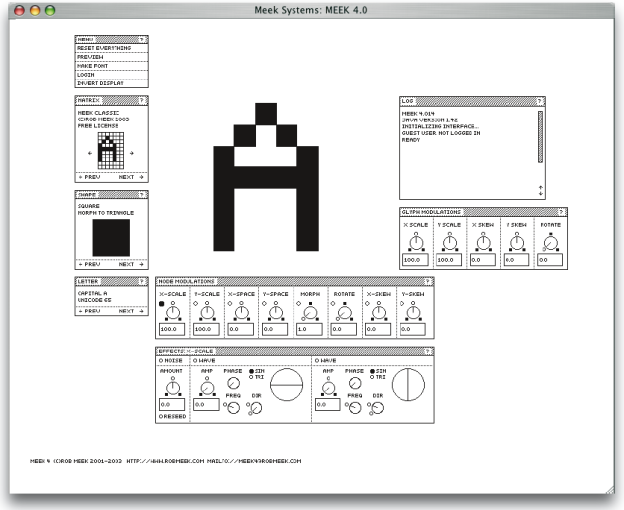Click the Noise Amount value field
The image size is (624, 510).
[x=172, y=404]
